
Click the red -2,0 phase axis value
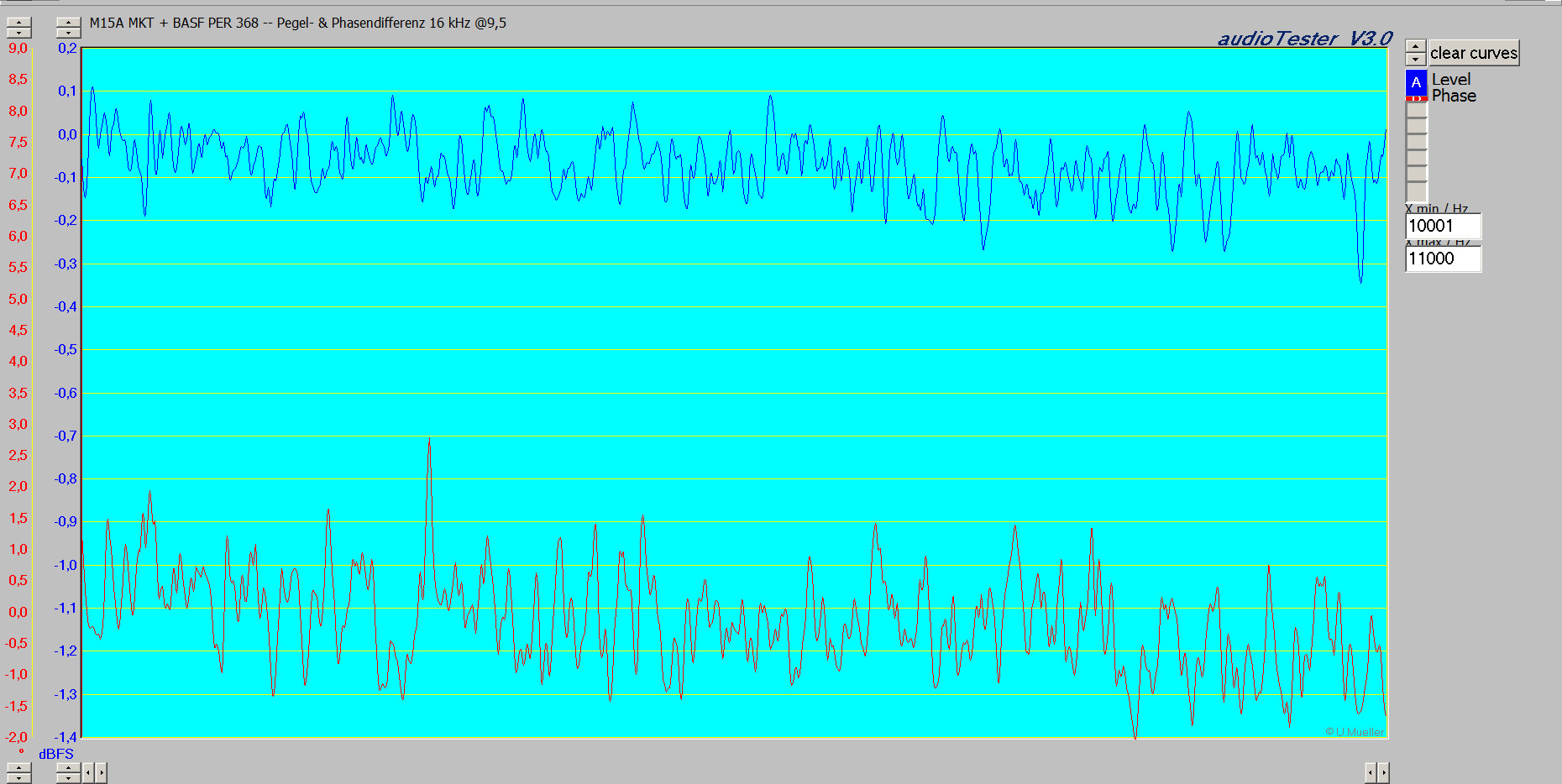click(16, 737)
